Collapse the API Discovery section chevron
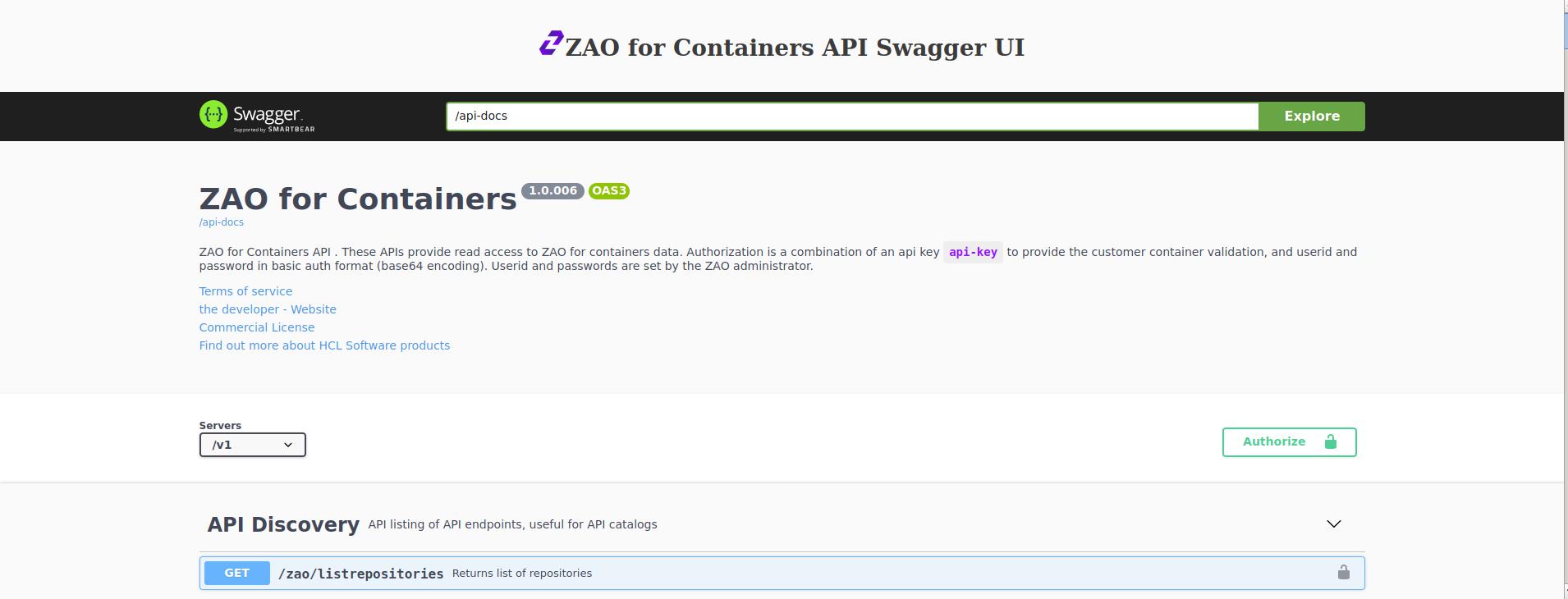 1333,524
